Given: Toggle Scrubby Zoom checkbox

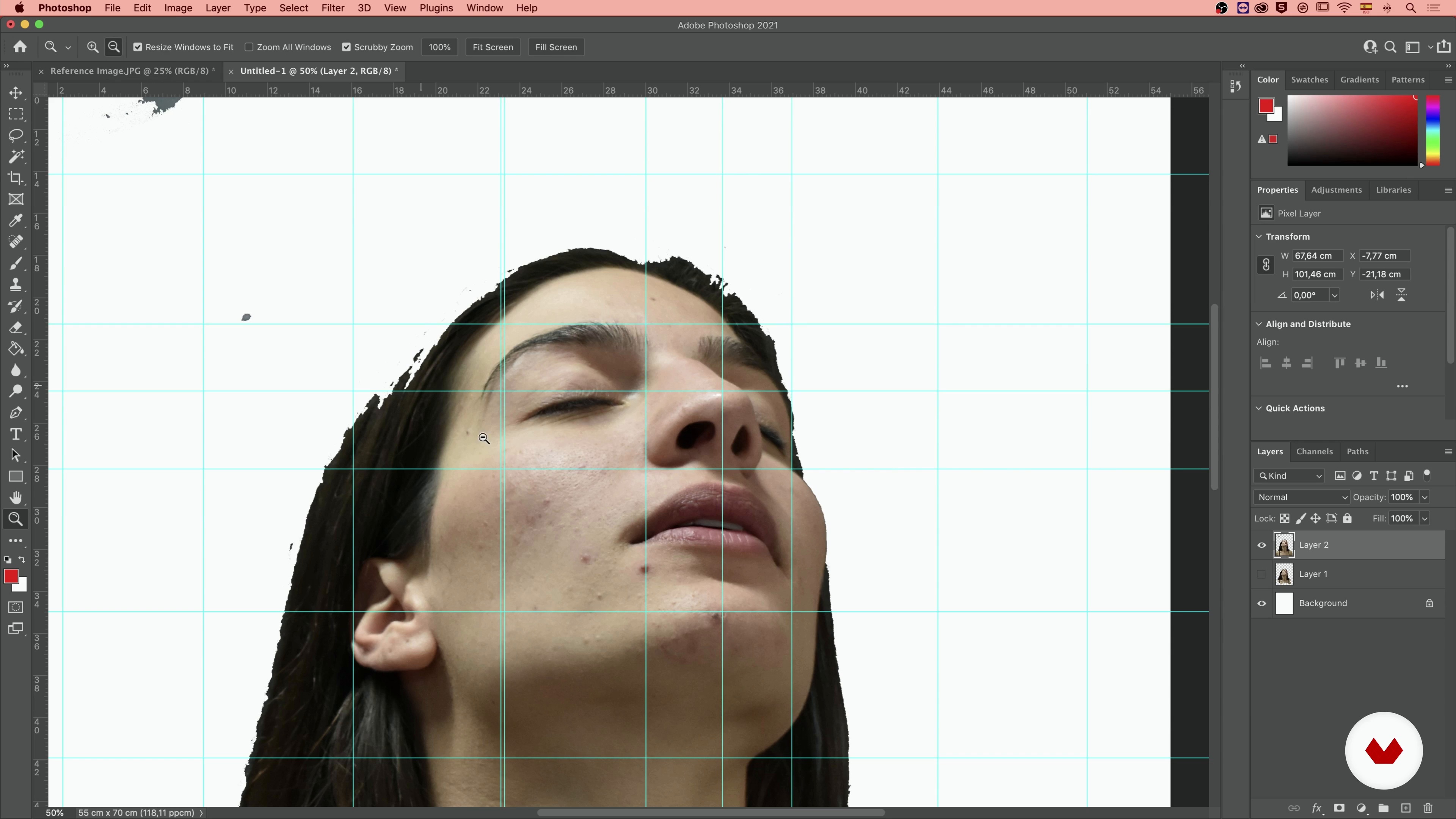Looking at the screenshot, I should pos(347,47).
